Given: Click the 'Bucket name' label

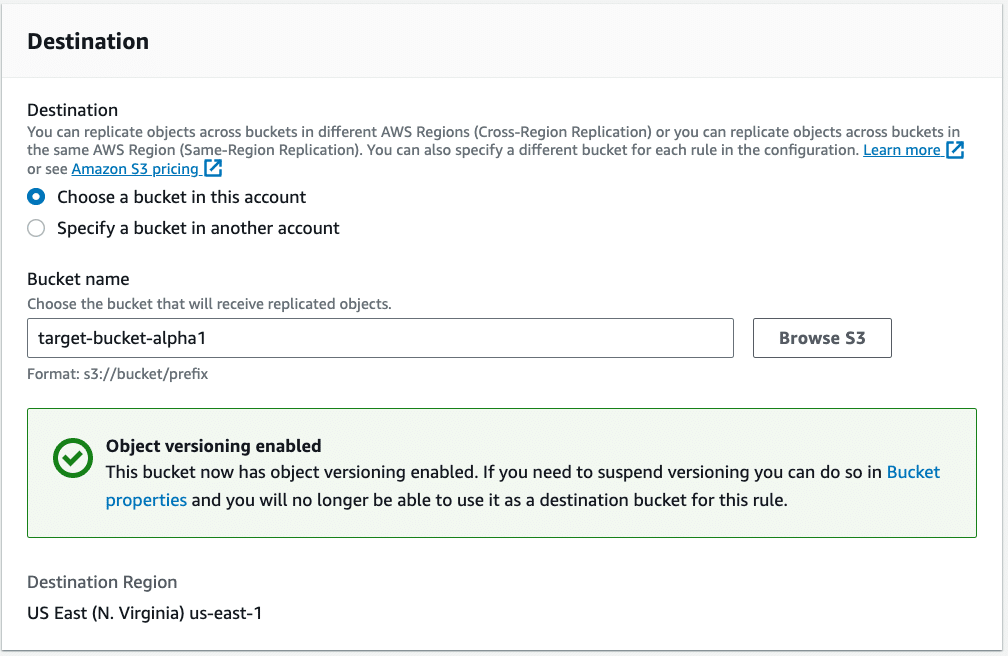Looking at the screenshot, I should (78, 278).
